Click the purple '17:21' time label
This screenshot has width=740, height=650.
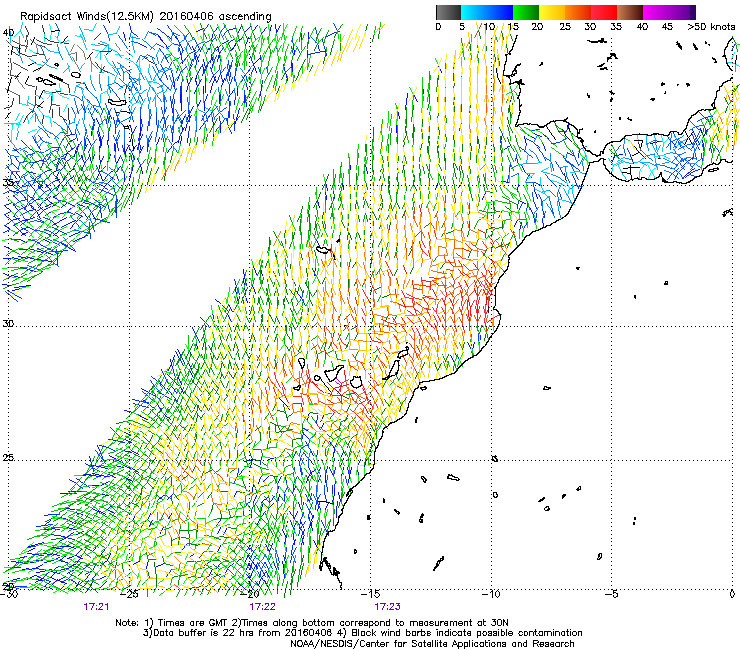pos(96,607)
